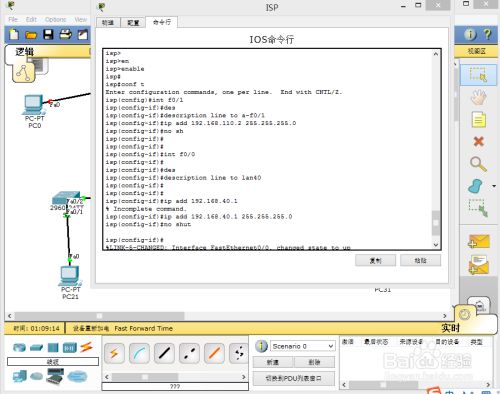The width and height of the screenshot is (500, 394).
Task: Open the Options menu
Action: point(55,19)
